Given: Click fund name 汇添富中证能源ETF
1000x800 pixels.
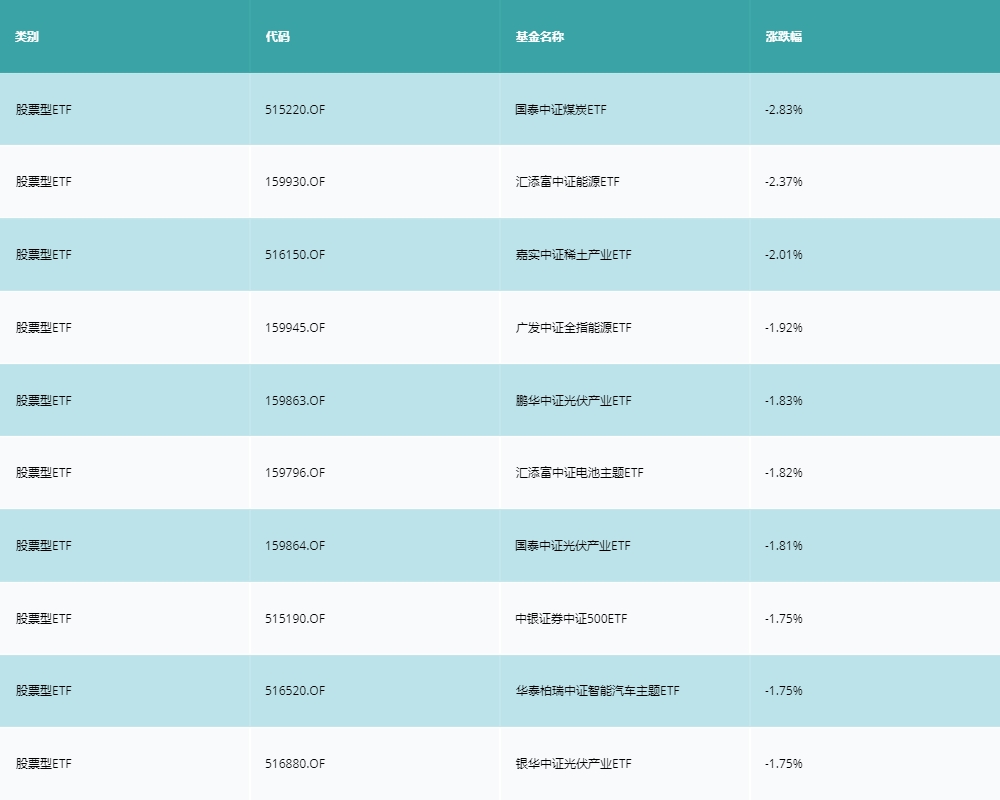Looking at the screenshot, I should 567,182.
